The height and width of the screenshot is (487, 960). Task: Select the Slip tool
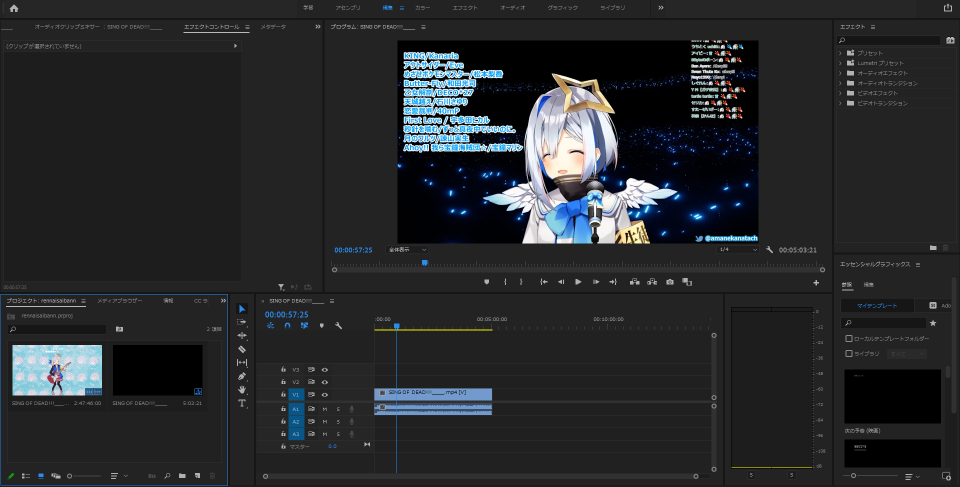[242, 363]
